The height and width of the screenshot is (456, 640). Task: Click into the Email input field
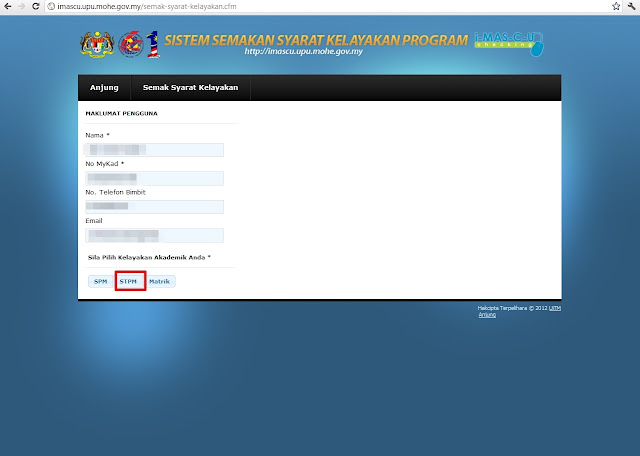[154, 236]
